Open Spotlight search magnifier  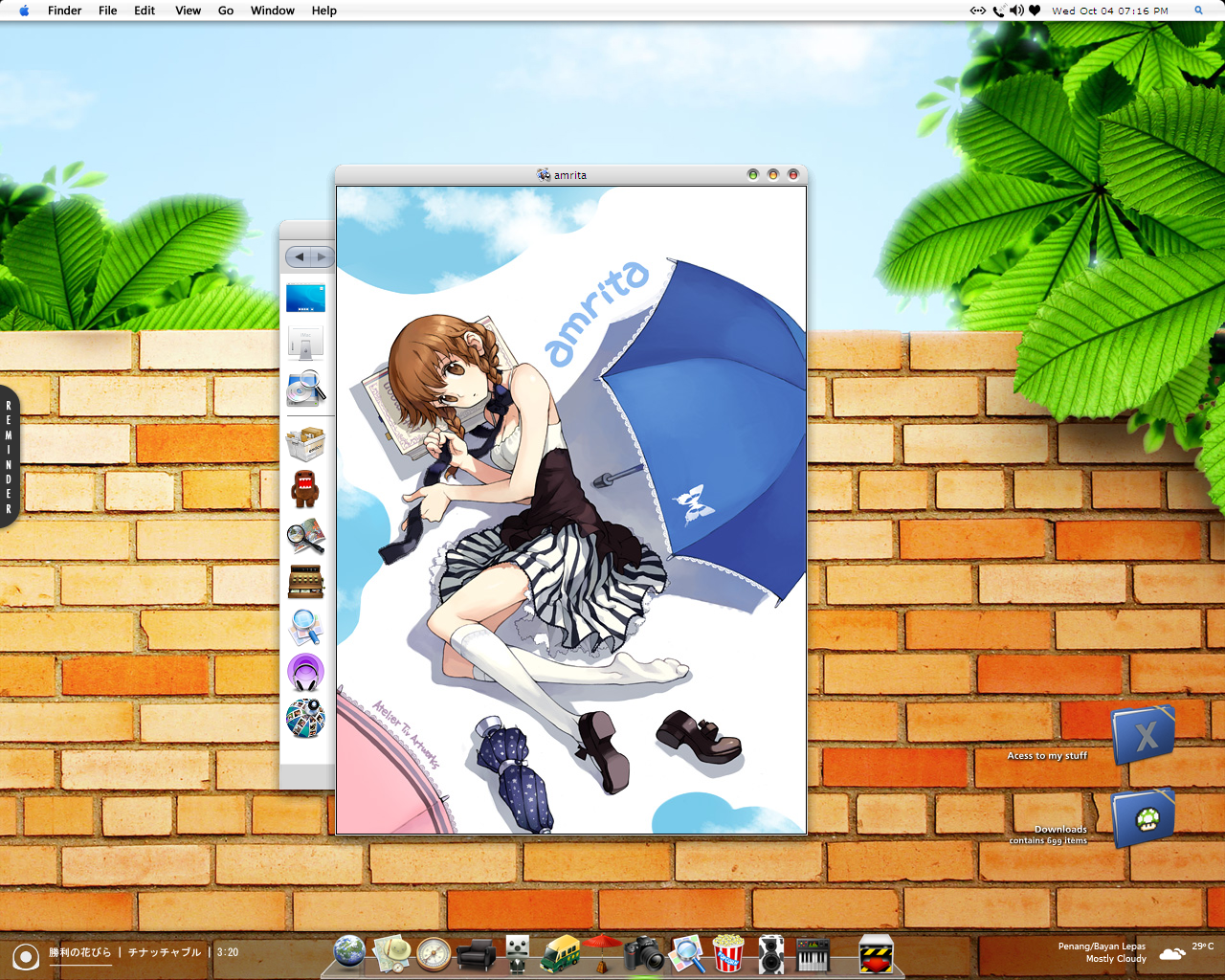click(1198, 11)
